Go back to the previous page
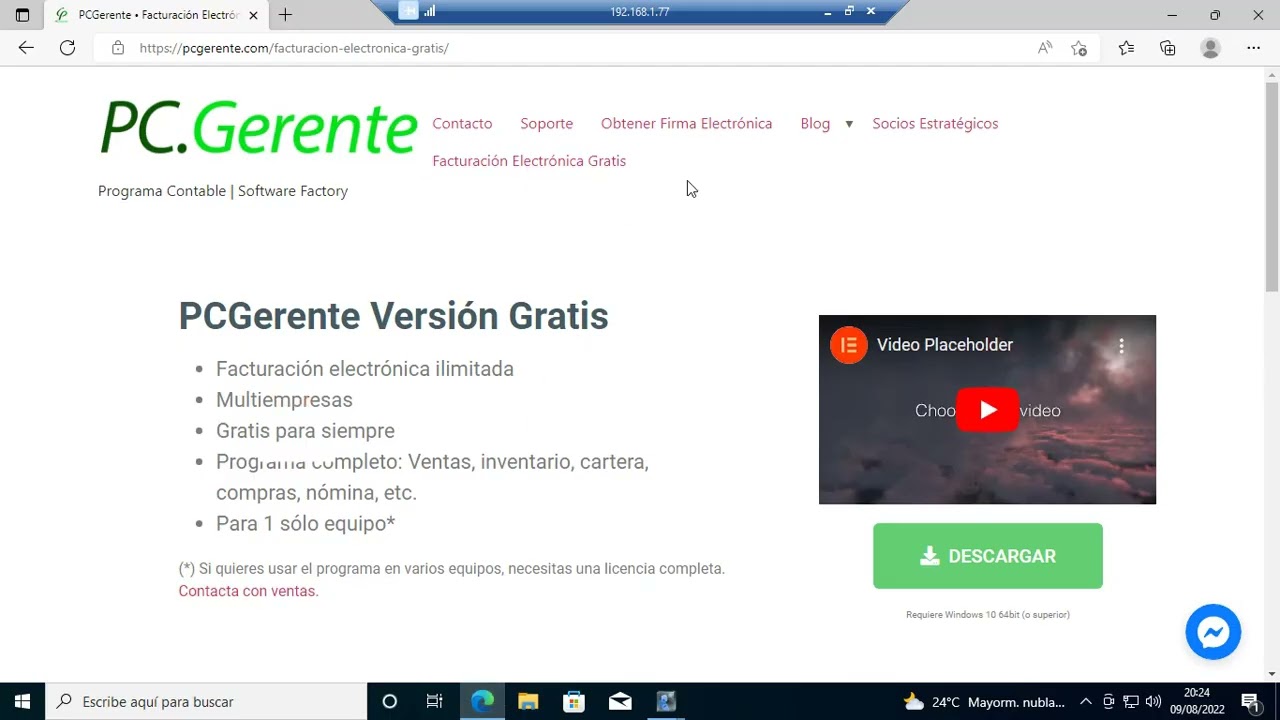Viewport: 1280px width, 720px height. click(26, 48)
